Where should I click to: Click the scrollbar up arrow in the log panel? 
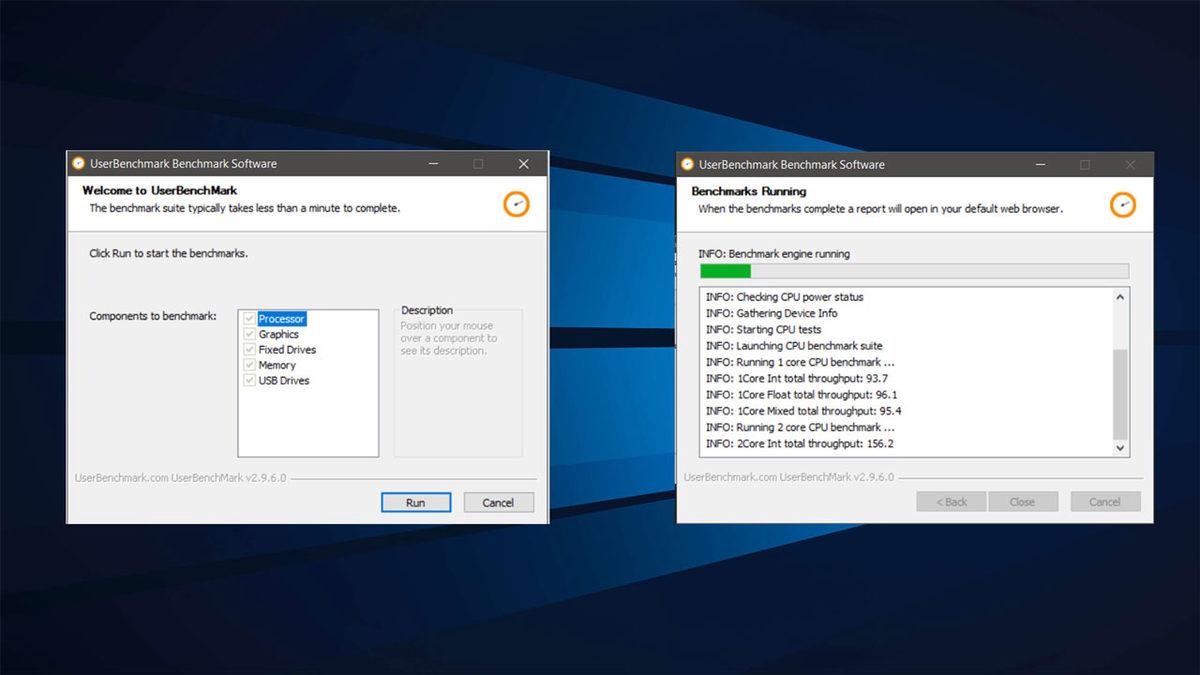pos(1121,295)
